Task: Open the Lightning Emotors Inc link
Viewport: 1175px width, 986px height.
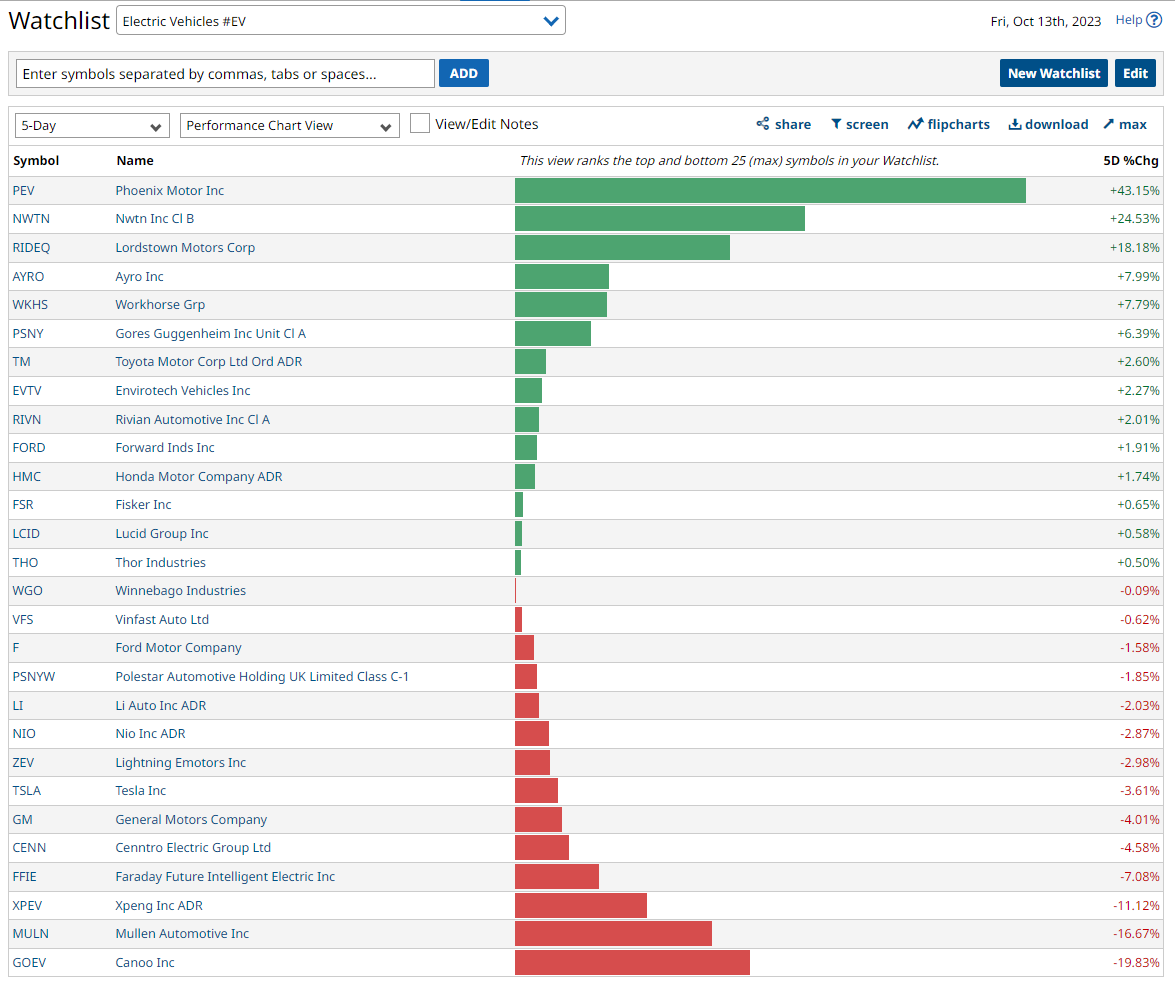Action: pos(181,762)
